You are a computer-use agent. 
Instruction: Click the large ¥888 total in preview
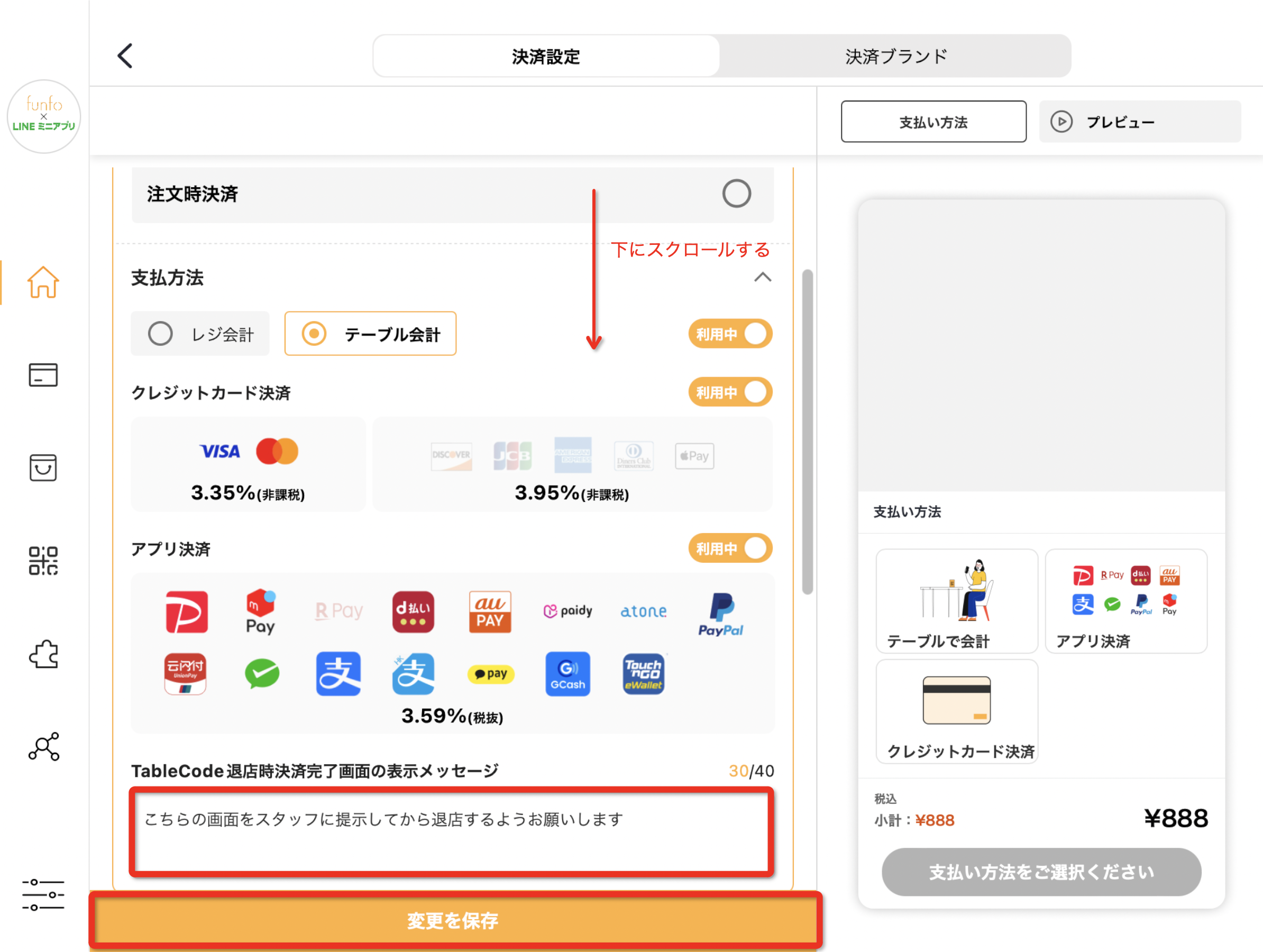tap(1176, 818)
